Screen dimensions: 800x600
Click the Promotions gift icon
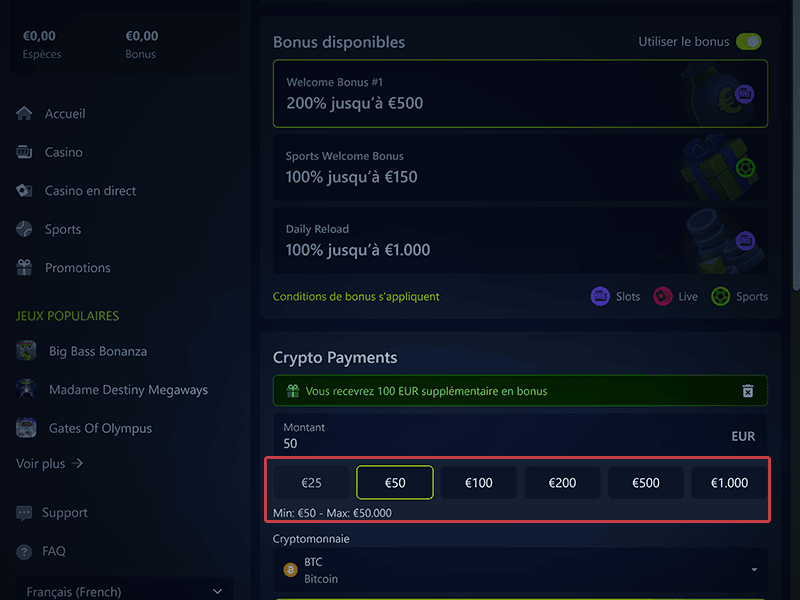25,268
